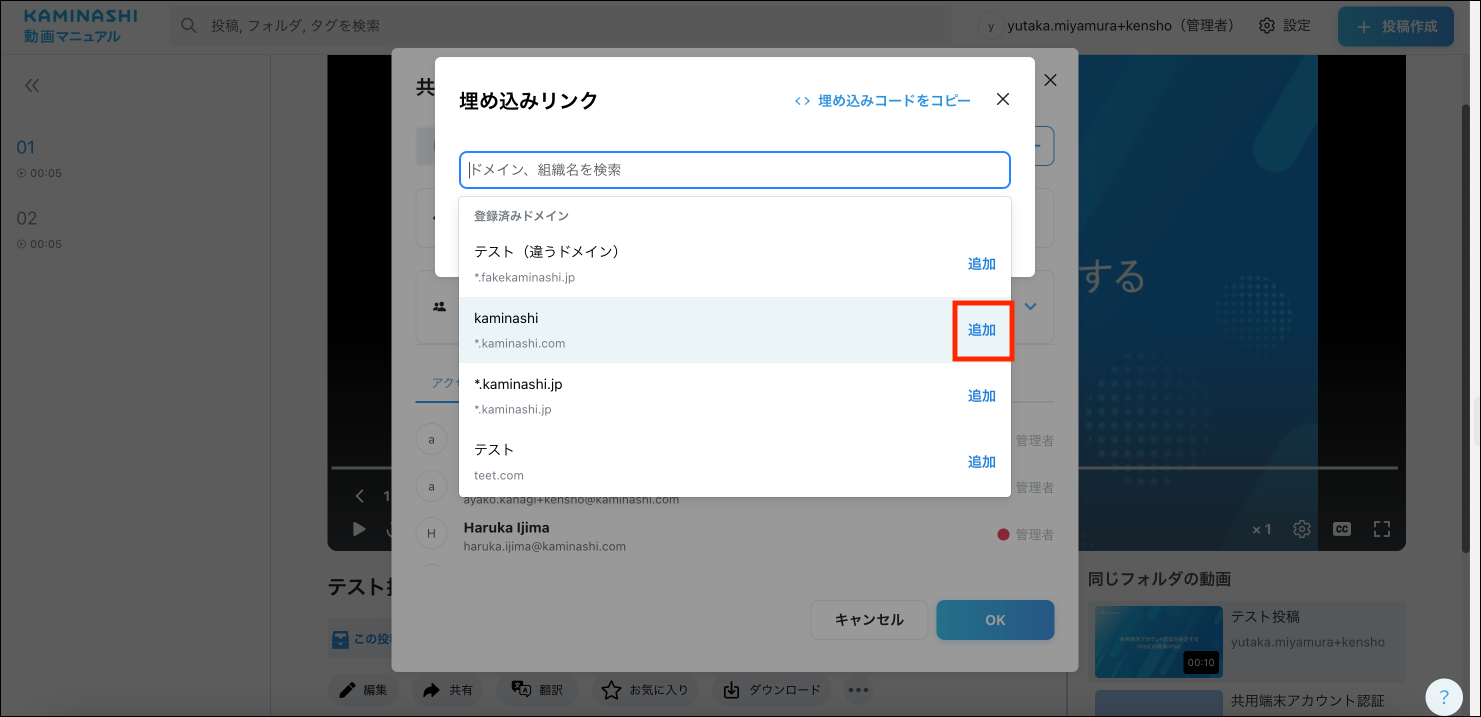Enter fullscreen video mode
Screen dimensions: 1481x717
pos(1382,529)
